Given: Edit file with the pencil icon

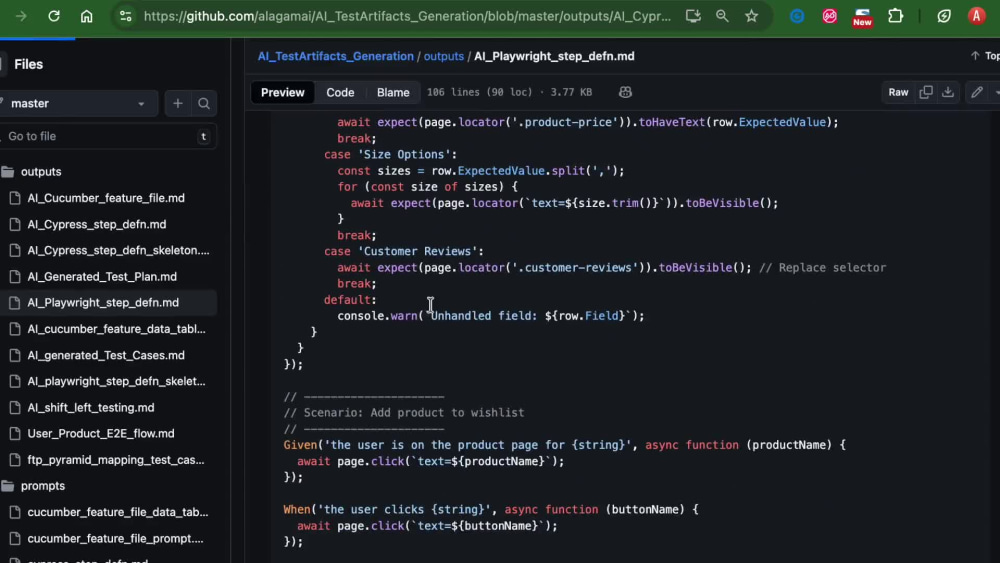Looking at the screenshot, I should 977,92.
